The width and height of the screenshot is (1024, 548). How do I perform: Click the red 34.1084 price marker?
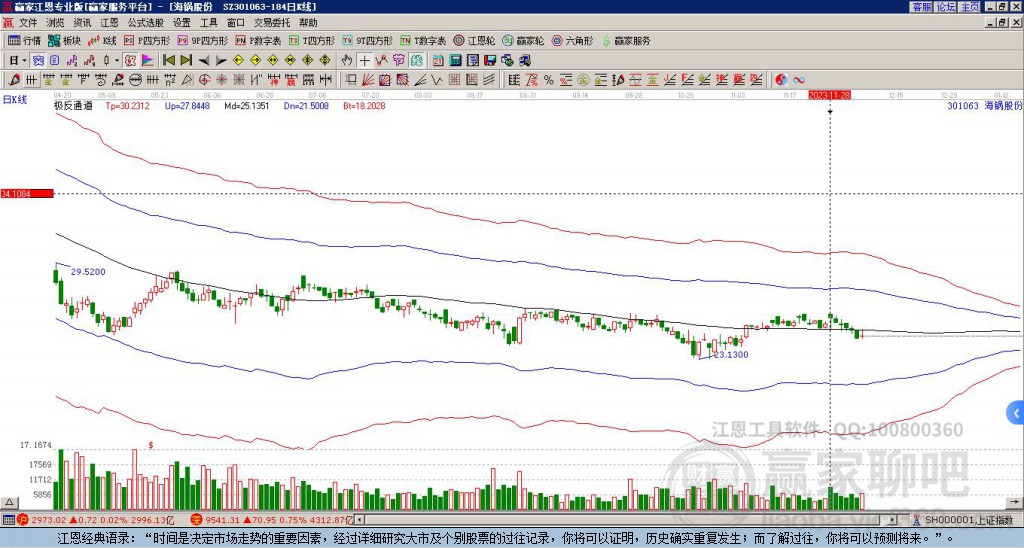(27, 193)
